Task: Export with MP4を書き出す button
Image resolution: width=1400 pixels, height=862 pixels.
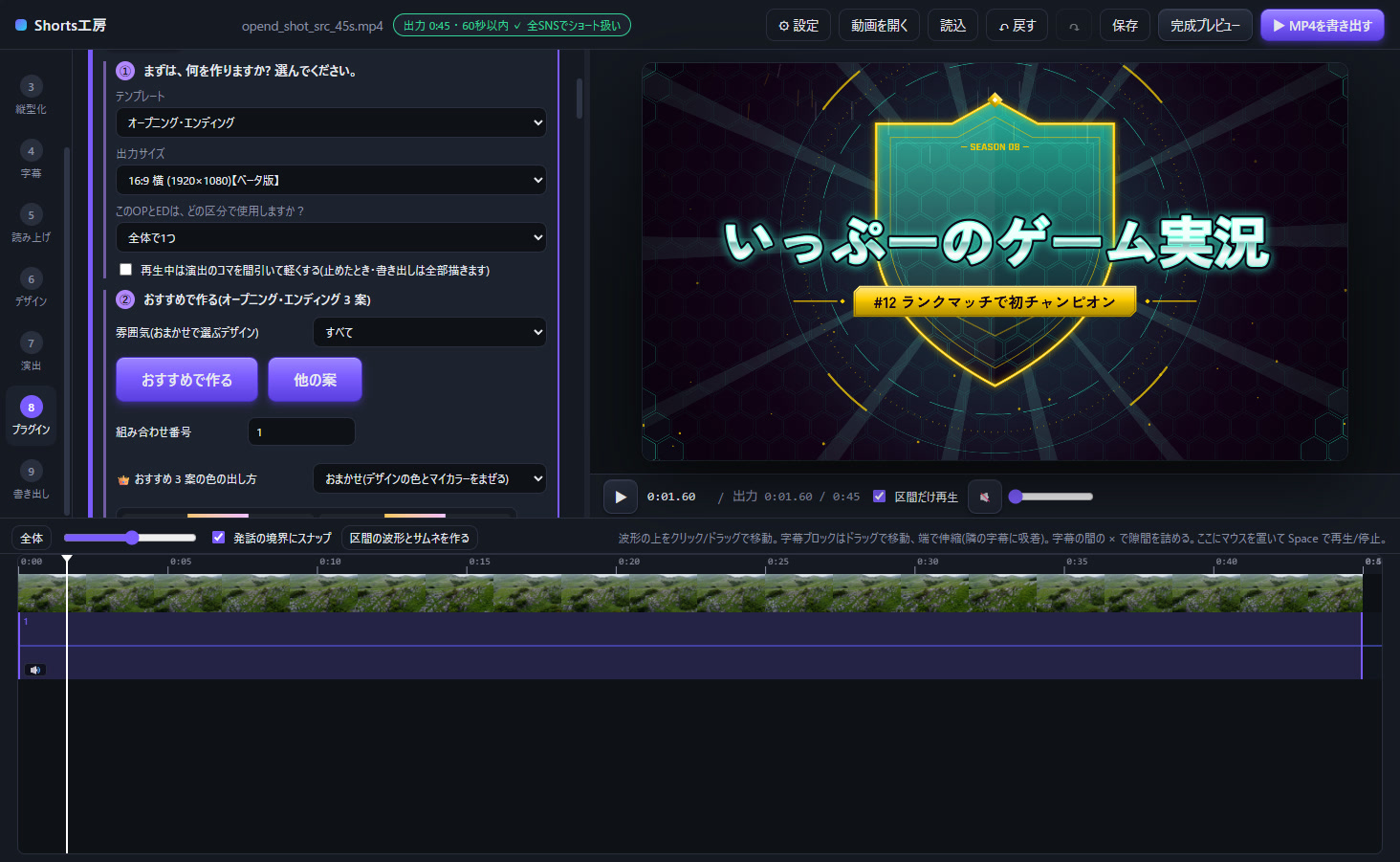Action: (1323, 26)
